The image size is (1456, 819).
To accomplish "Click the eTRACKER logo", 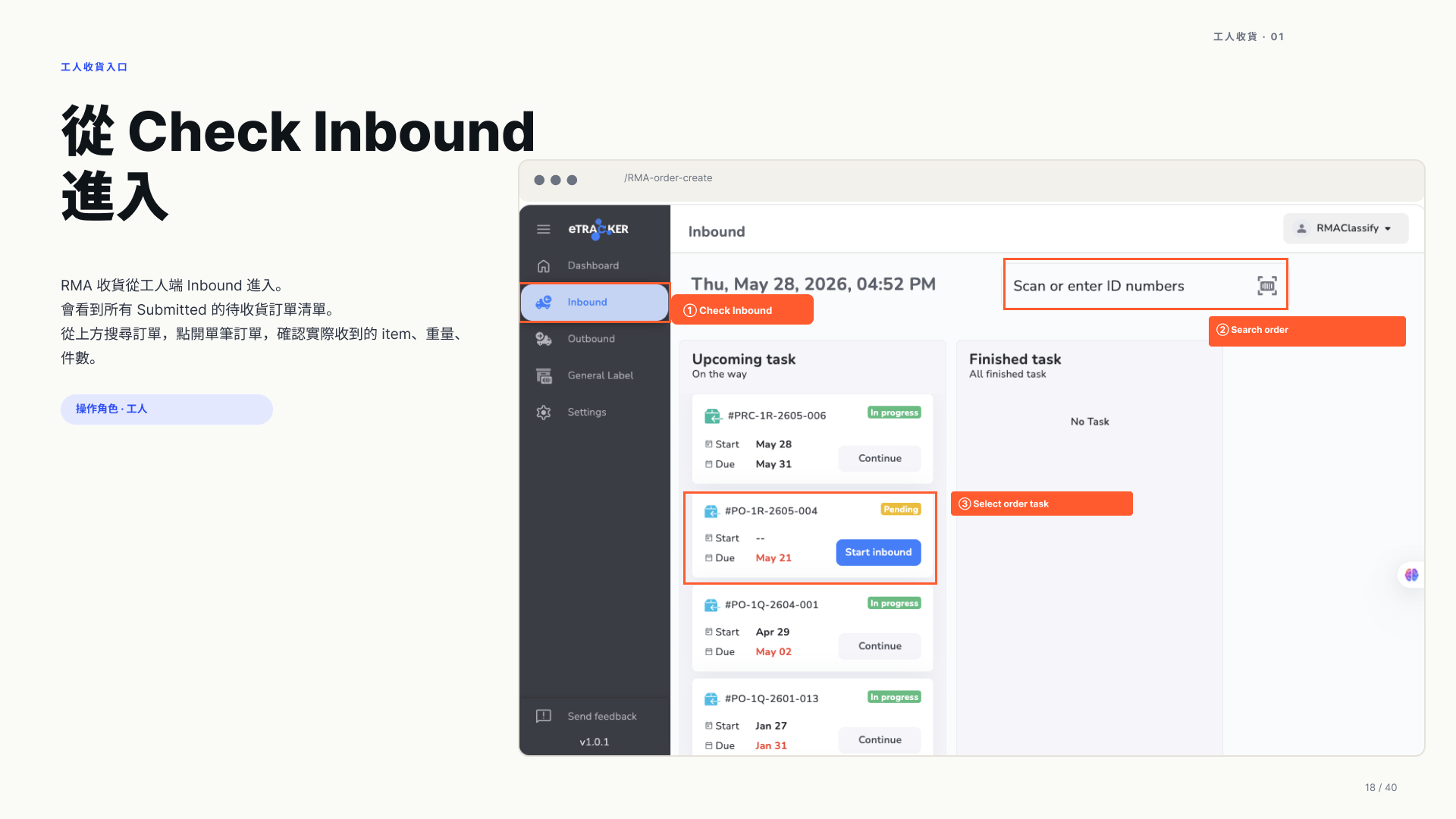I will (598, 229).
